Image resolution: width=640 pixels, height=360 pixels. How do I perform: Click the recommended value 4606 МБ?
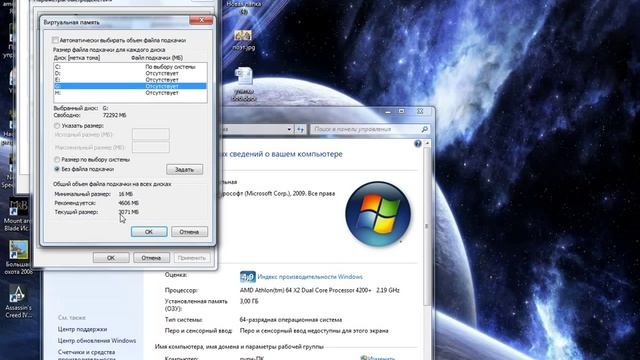pos(128,203)
